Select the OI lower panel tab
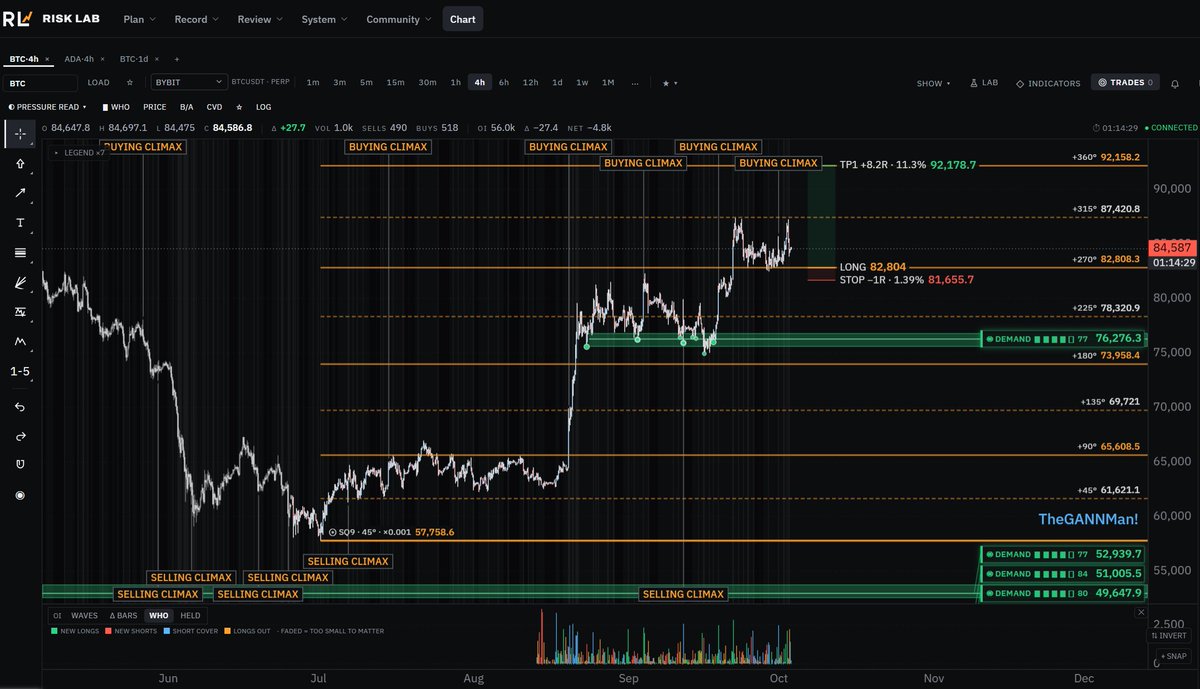Screen dimensions: 1200x689 click(x=57, y=615)
